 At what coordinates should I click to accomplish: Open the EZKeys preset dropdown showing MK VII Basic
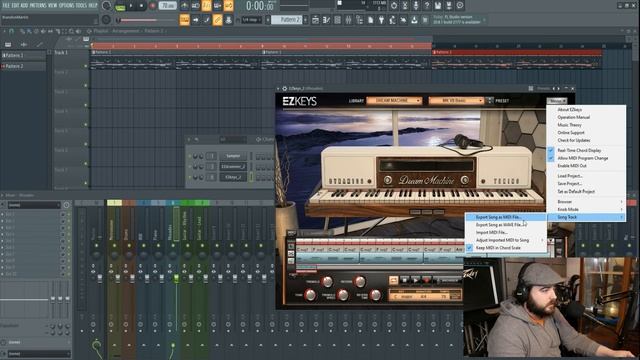456,100
